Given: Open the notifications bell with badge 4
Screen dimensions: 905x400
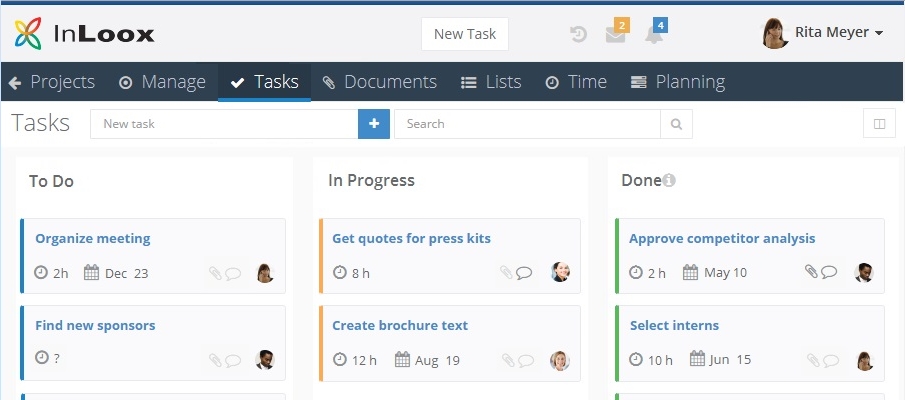Looking at the screenshot, I should (655, 33).
